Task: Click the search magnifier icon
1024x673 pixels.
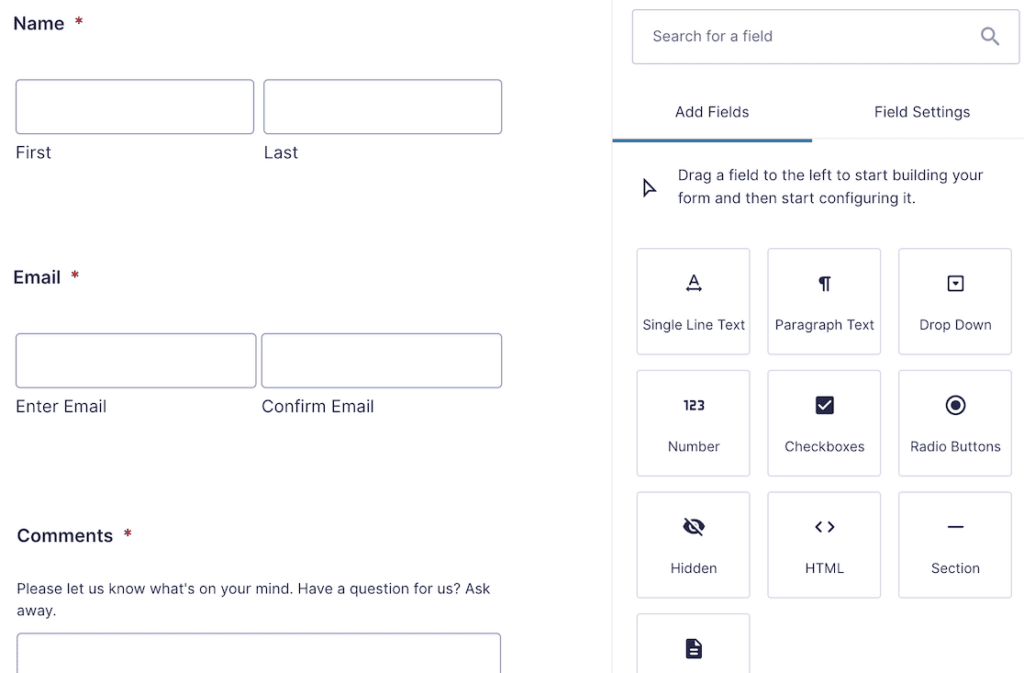Action: [990, 36]
